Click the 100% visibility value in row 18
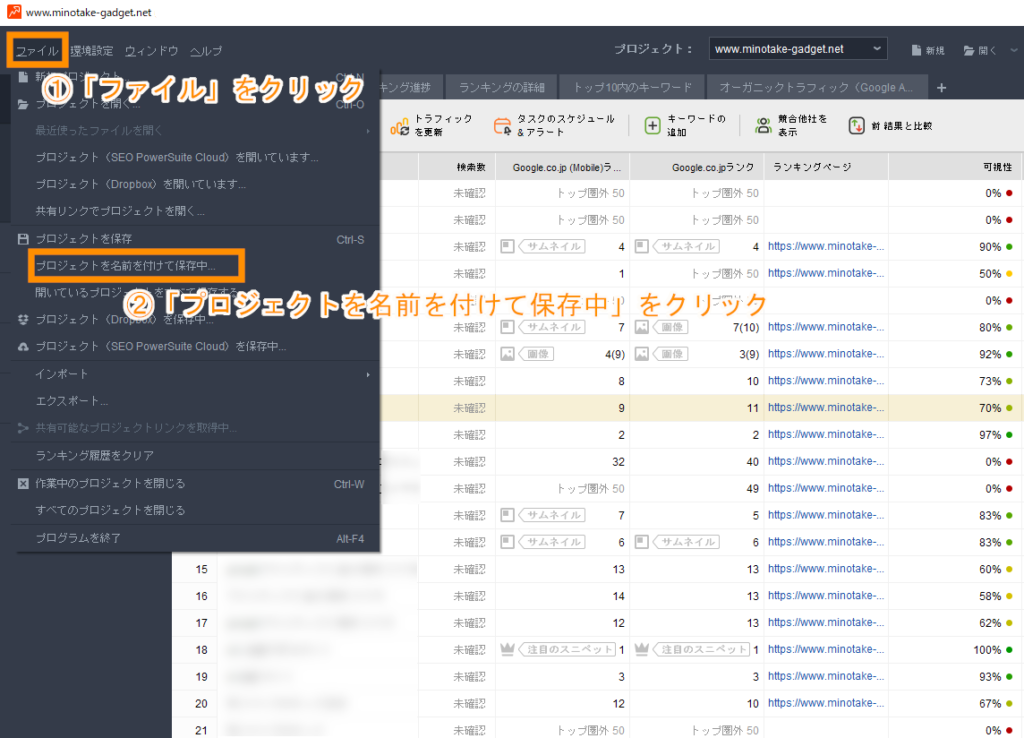The image size is (1024, 738). [987, 650]
